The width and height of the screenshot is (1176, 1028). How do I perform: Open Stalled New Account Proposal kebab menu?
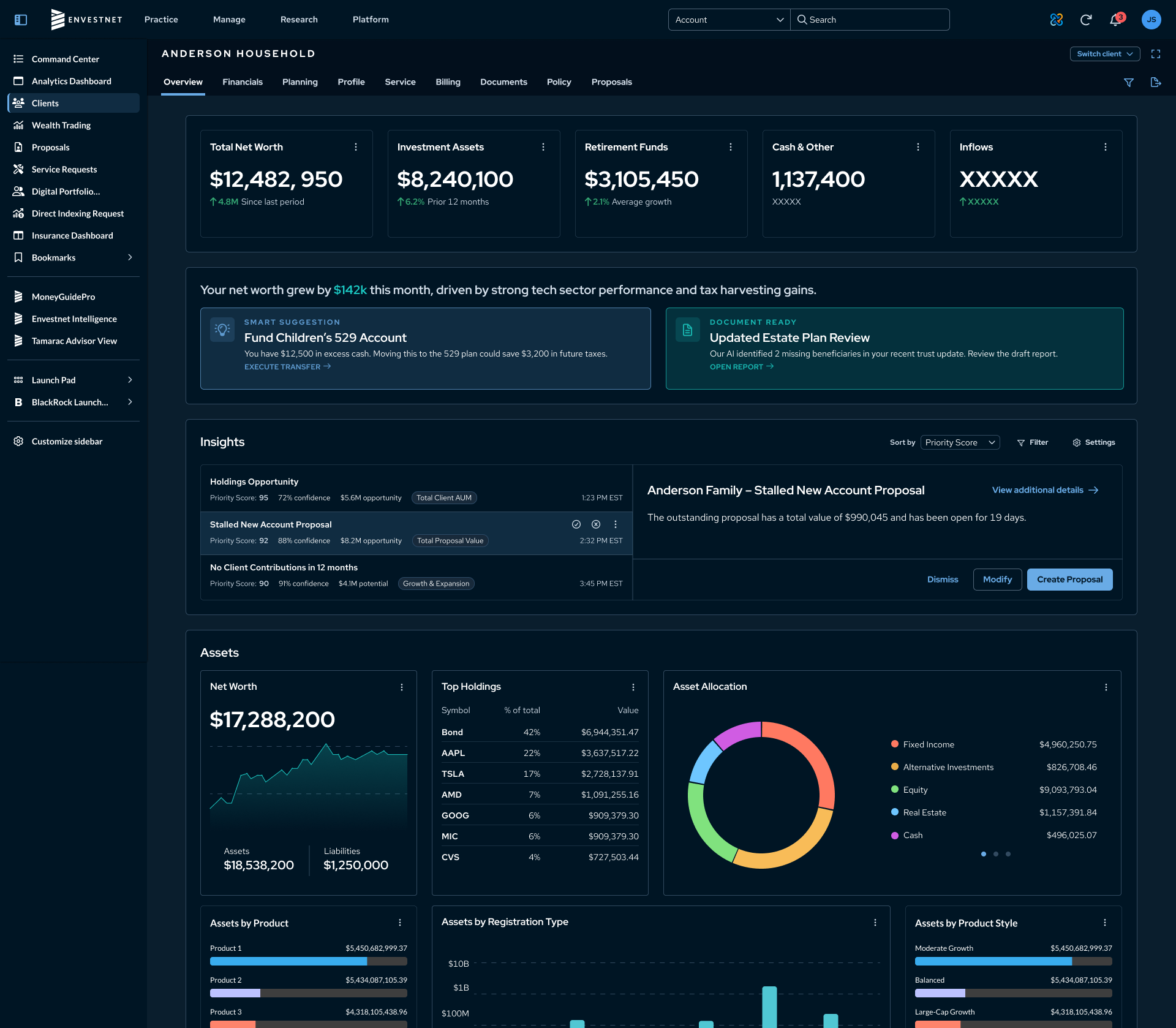coord(616,524)
